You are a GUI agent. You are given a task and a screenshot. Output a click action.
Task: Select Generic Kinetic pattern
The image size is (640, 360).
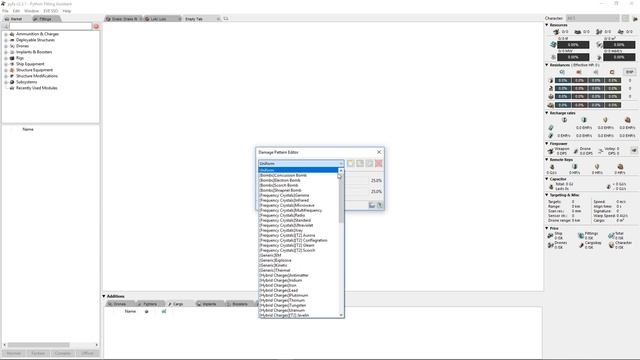(x=299, y=265)
